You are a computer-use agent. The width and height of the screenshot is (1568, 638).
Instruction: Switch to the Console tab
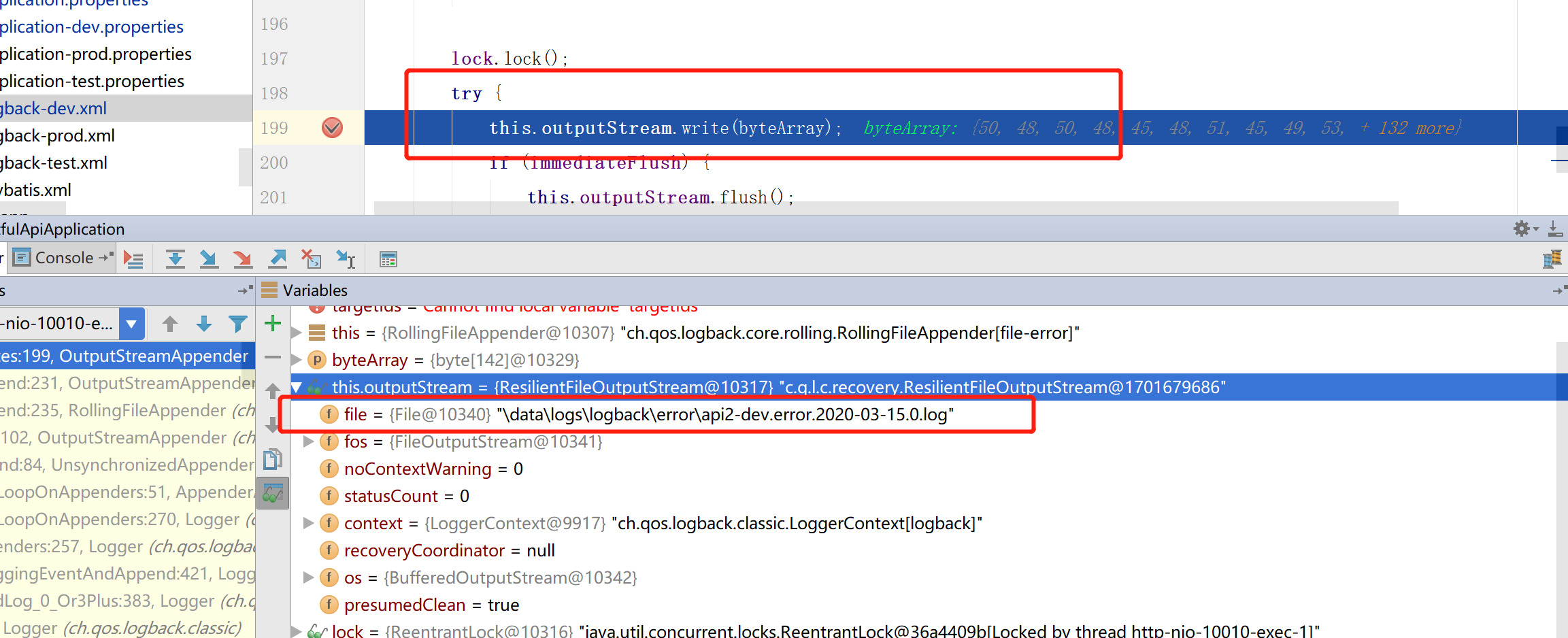click(x=62, y=258)
